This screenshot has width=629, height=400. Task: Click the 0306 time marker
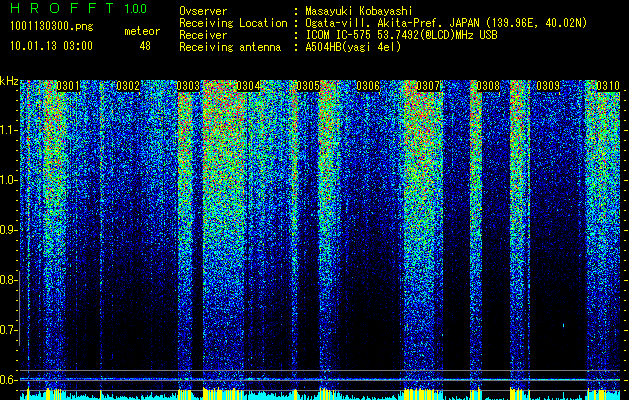pos(368,86)
